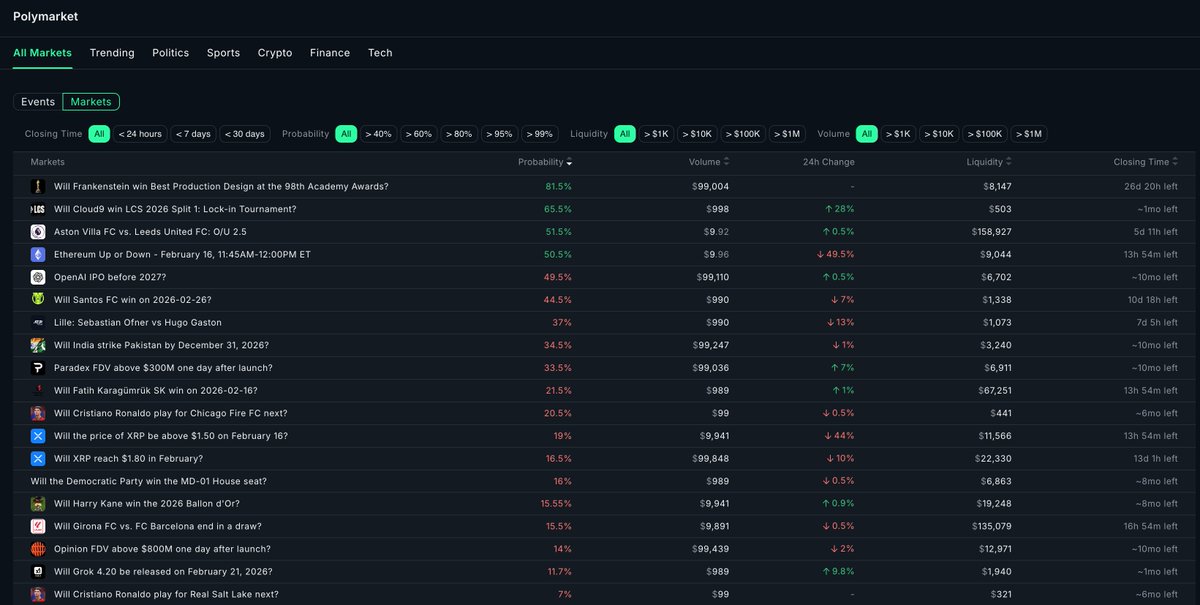Click the Aston Villa vs. Leeds market icon

coord(38,232)
